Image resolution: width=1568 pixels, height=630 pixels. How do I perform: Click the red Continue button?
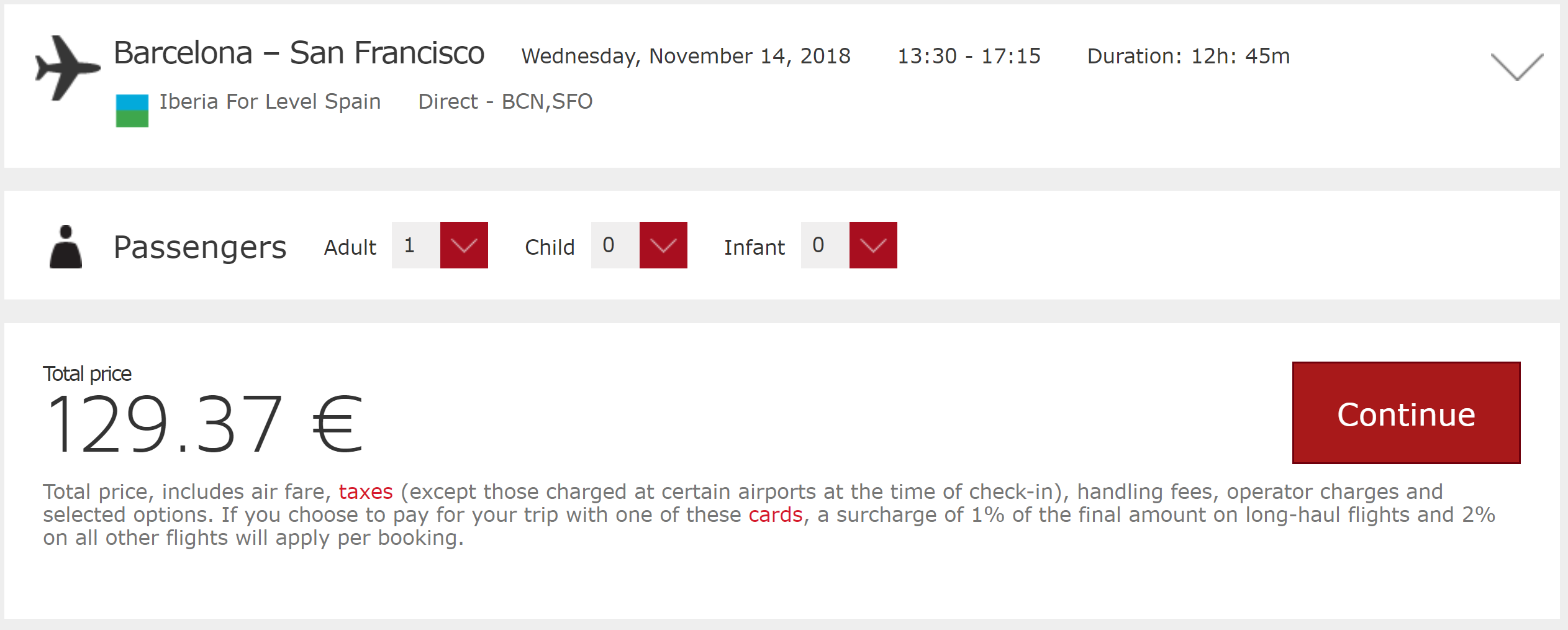coord(1406,413)
